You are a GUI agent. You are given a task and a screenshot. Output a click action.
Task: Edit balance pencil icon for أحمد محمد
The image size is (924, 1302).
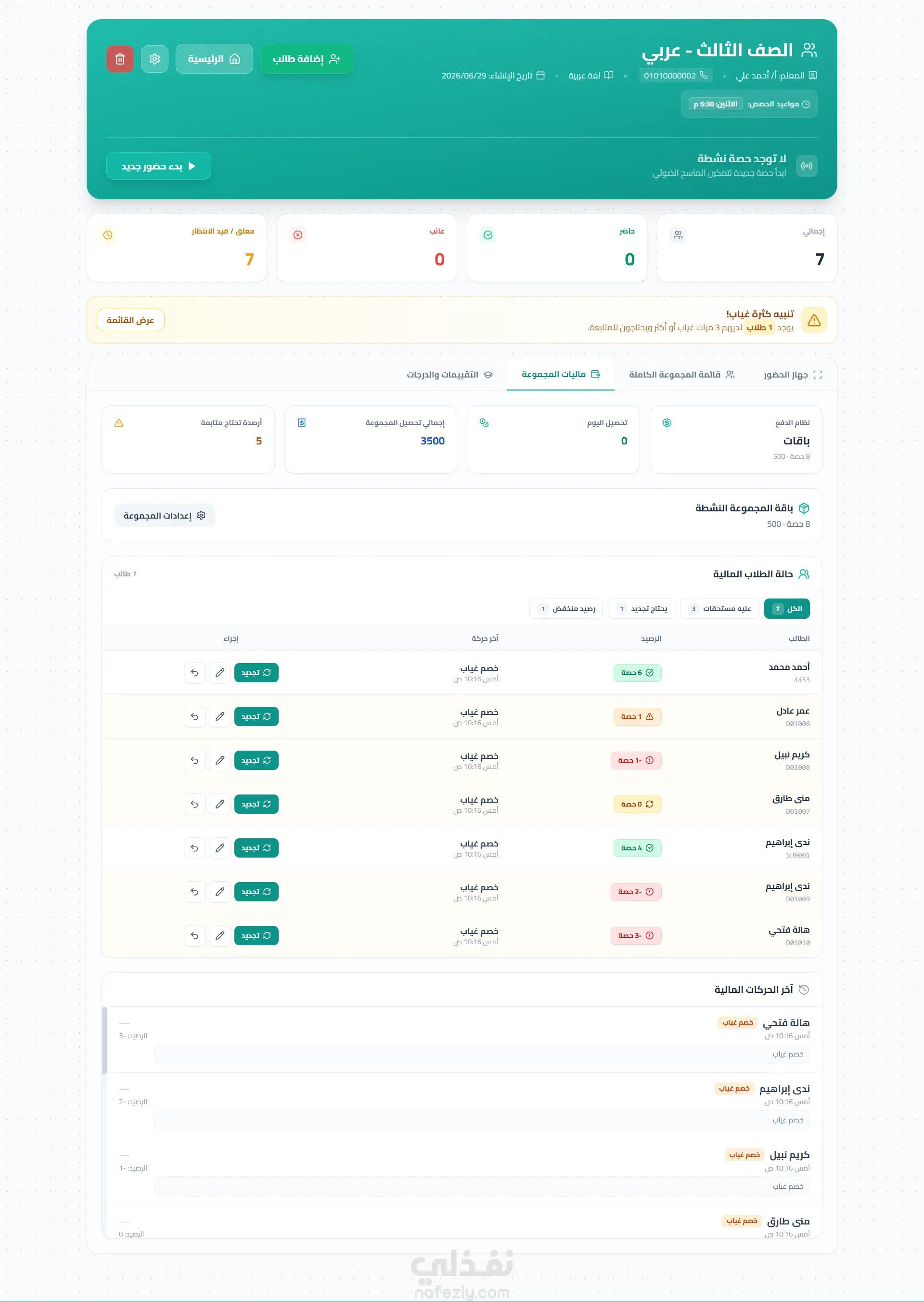219,673
